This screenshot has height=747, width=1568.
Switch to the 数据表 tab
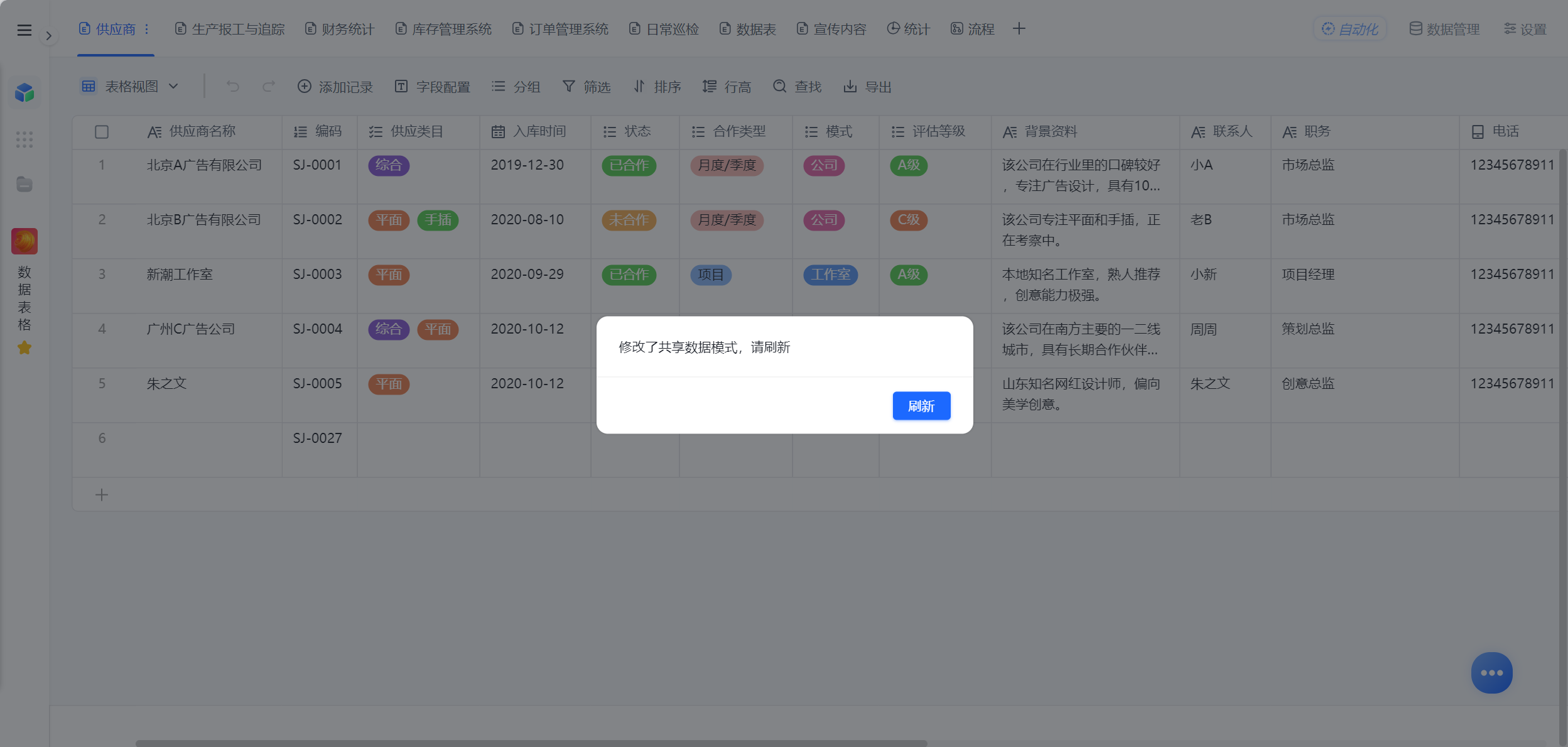[x=747, y=29]
